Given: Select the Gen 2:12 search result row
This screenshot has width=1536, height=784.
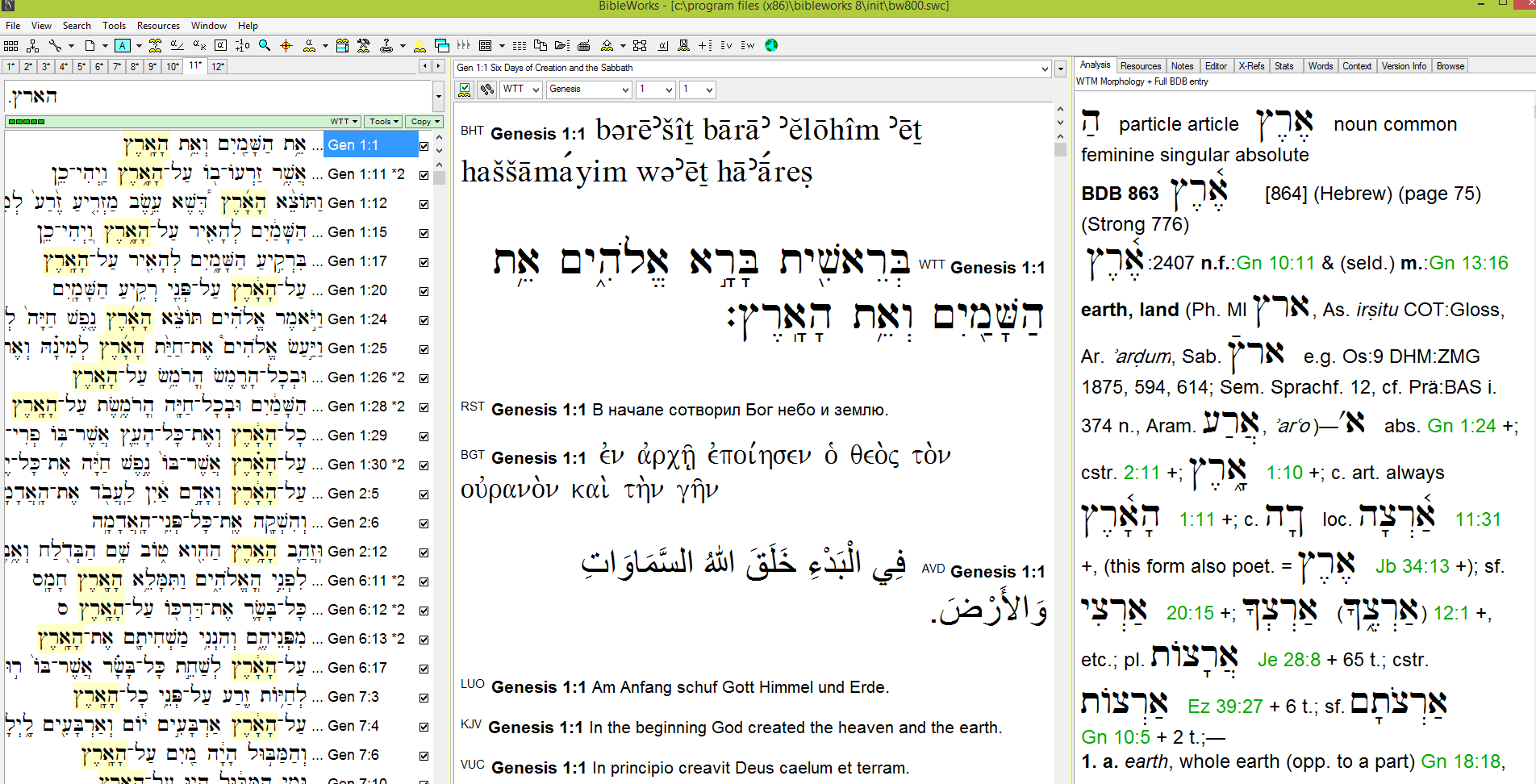Looking at the screenshot, I should click(x=211, y=552).
